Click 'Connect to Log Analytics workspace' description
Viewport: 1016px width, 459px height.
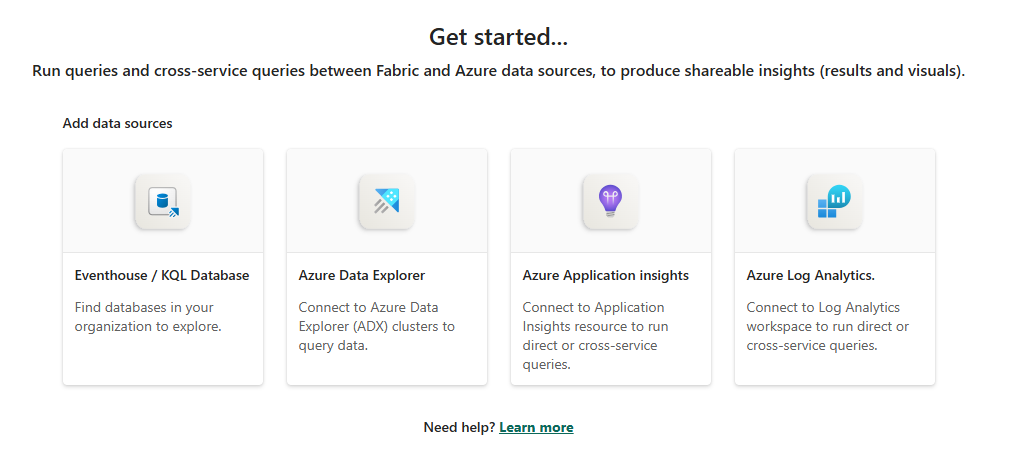pyautogui.click(x=827, y=326)
